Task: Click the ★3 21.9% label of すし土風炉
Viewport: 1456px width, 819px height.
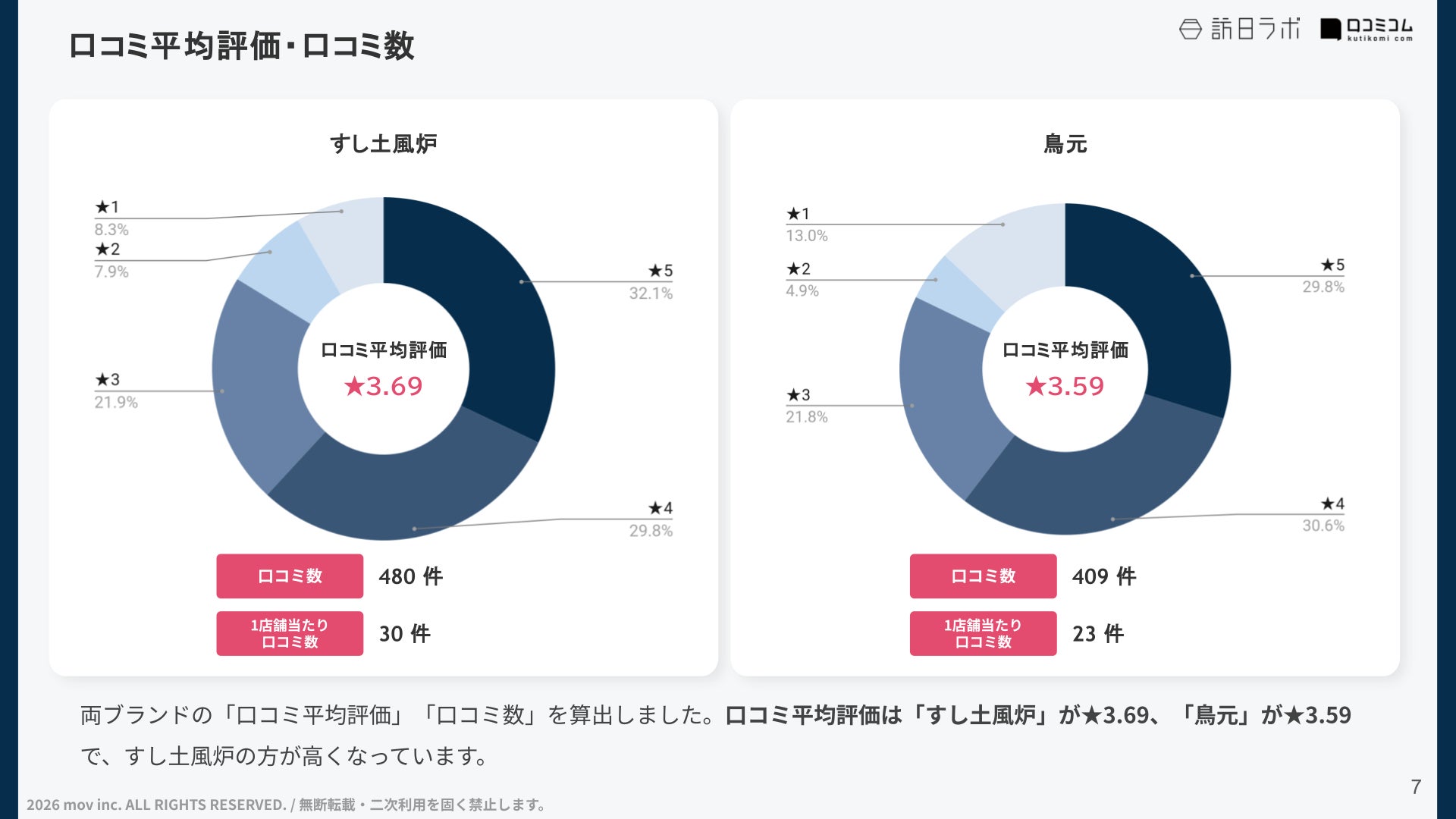Action: pyautogui.click(x=115, y=391)
